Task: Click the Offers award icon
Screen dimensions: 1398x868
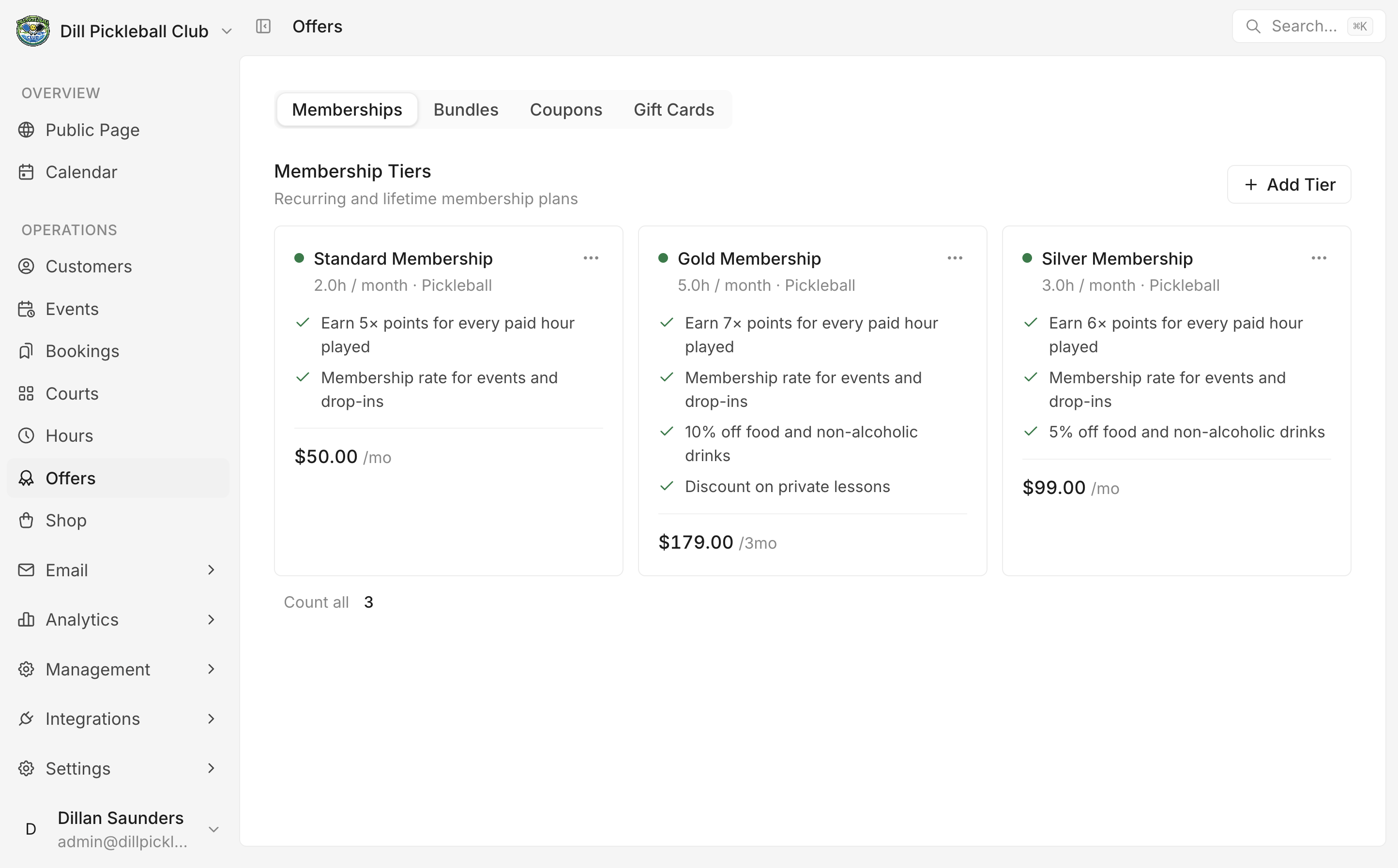Action: 26,478
